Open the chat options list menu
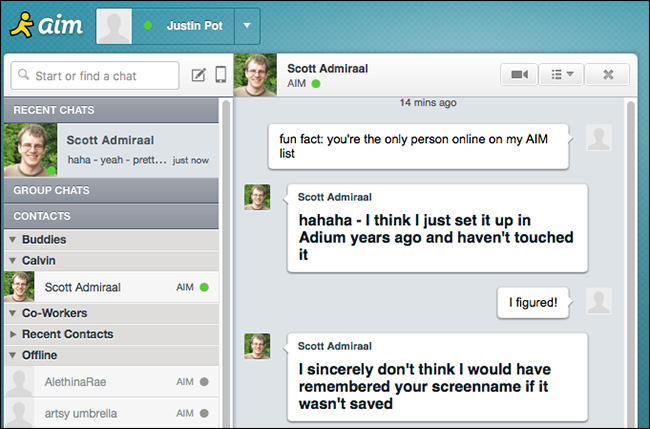 tap(562, 74)
